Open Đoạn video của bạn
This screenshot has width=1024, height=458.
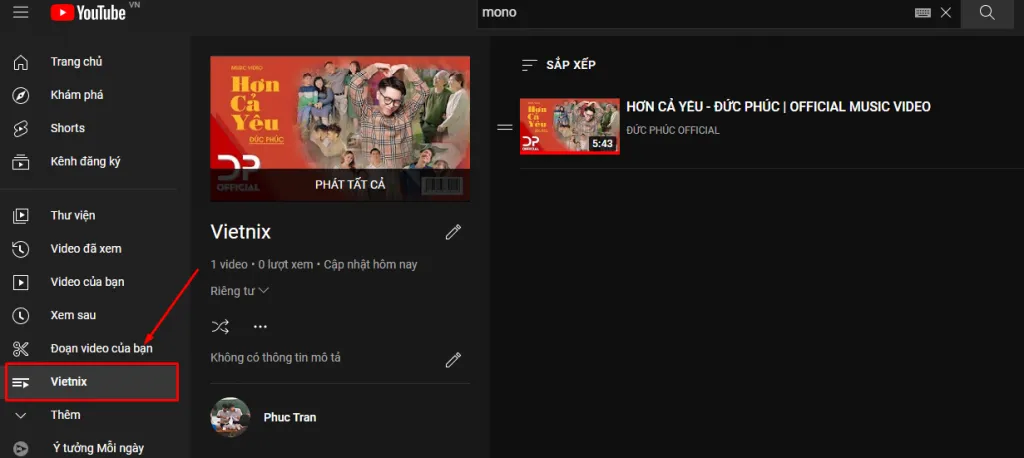pos(102,349)
